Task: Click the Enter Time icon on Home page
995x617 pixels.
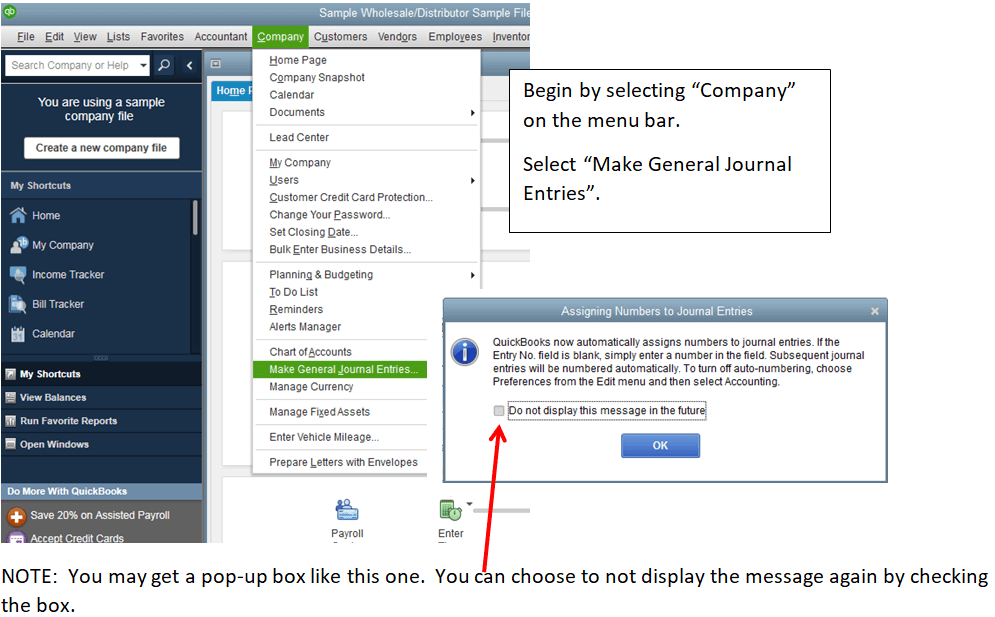Action: point(450,510)
